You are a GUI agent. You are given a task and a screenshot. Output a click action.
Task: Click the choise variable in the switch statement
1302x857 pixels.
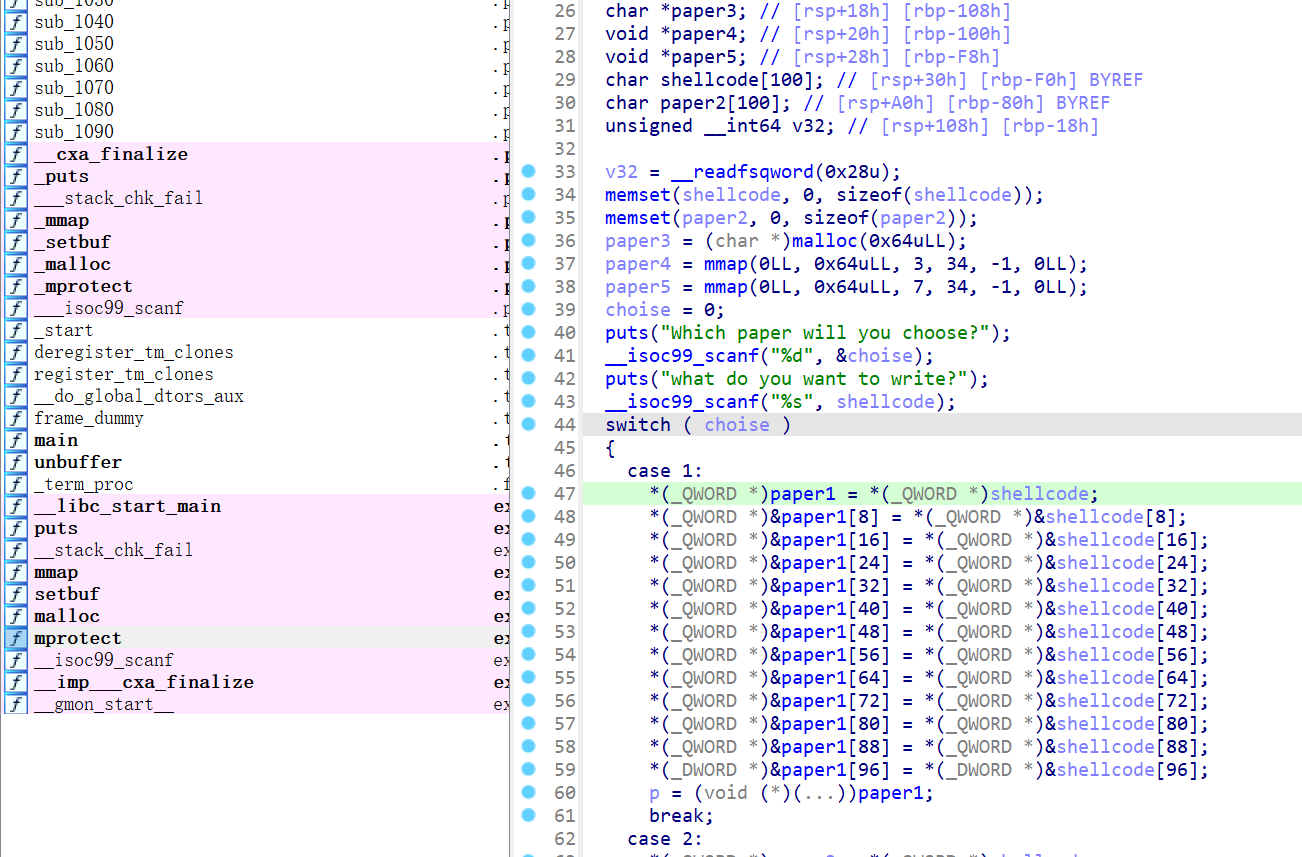pyautogui.click(x=737, y=425)
